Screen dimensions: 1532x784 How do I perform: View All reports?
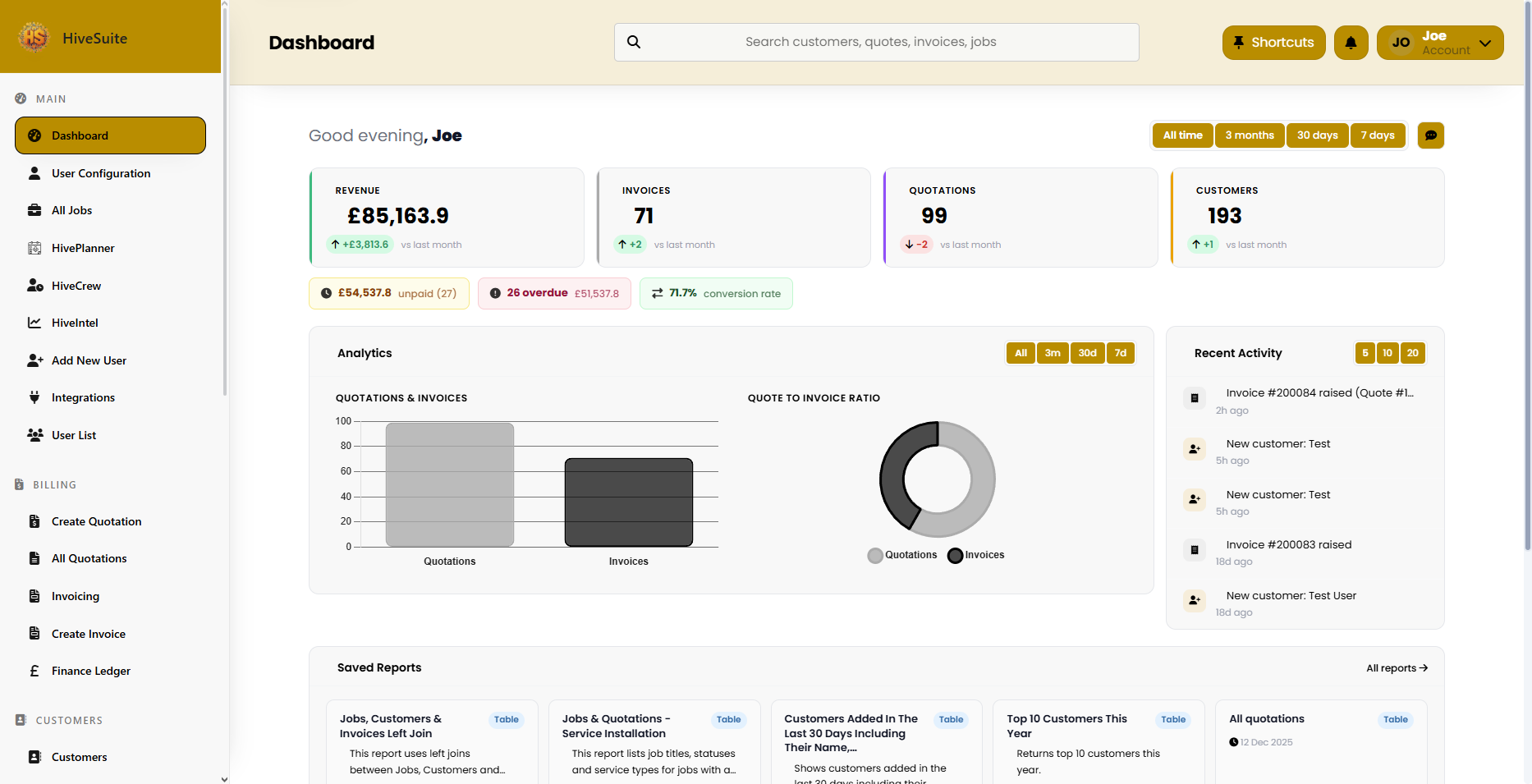(1397, 667)
